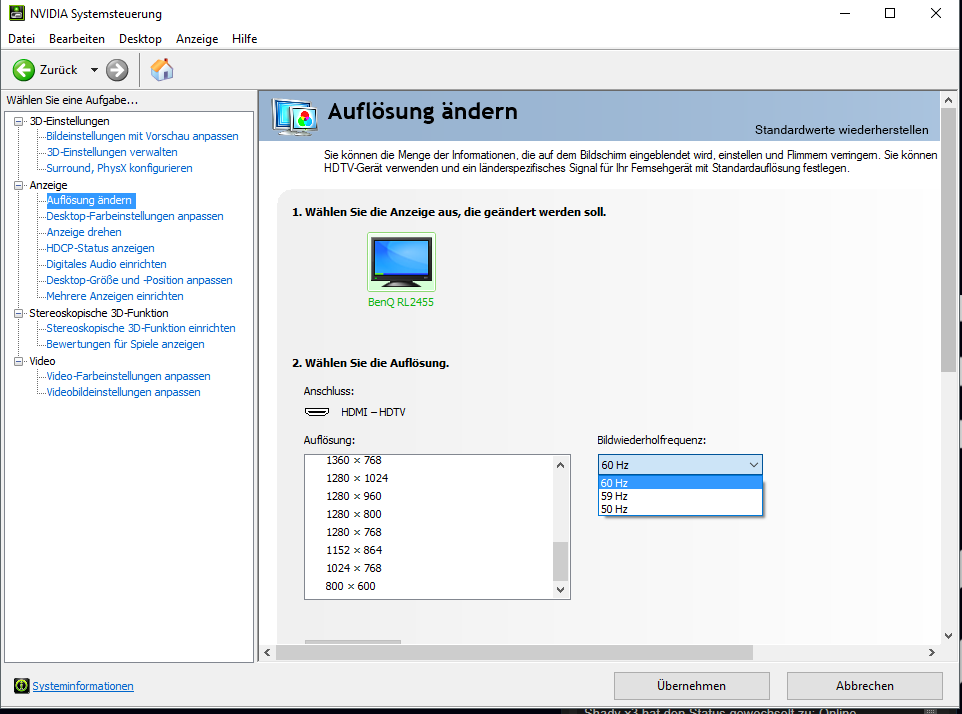This screenshot has height=714, width=962.
Task: Open Videobildeinstellungen anpassen
Action: (124, 392)
